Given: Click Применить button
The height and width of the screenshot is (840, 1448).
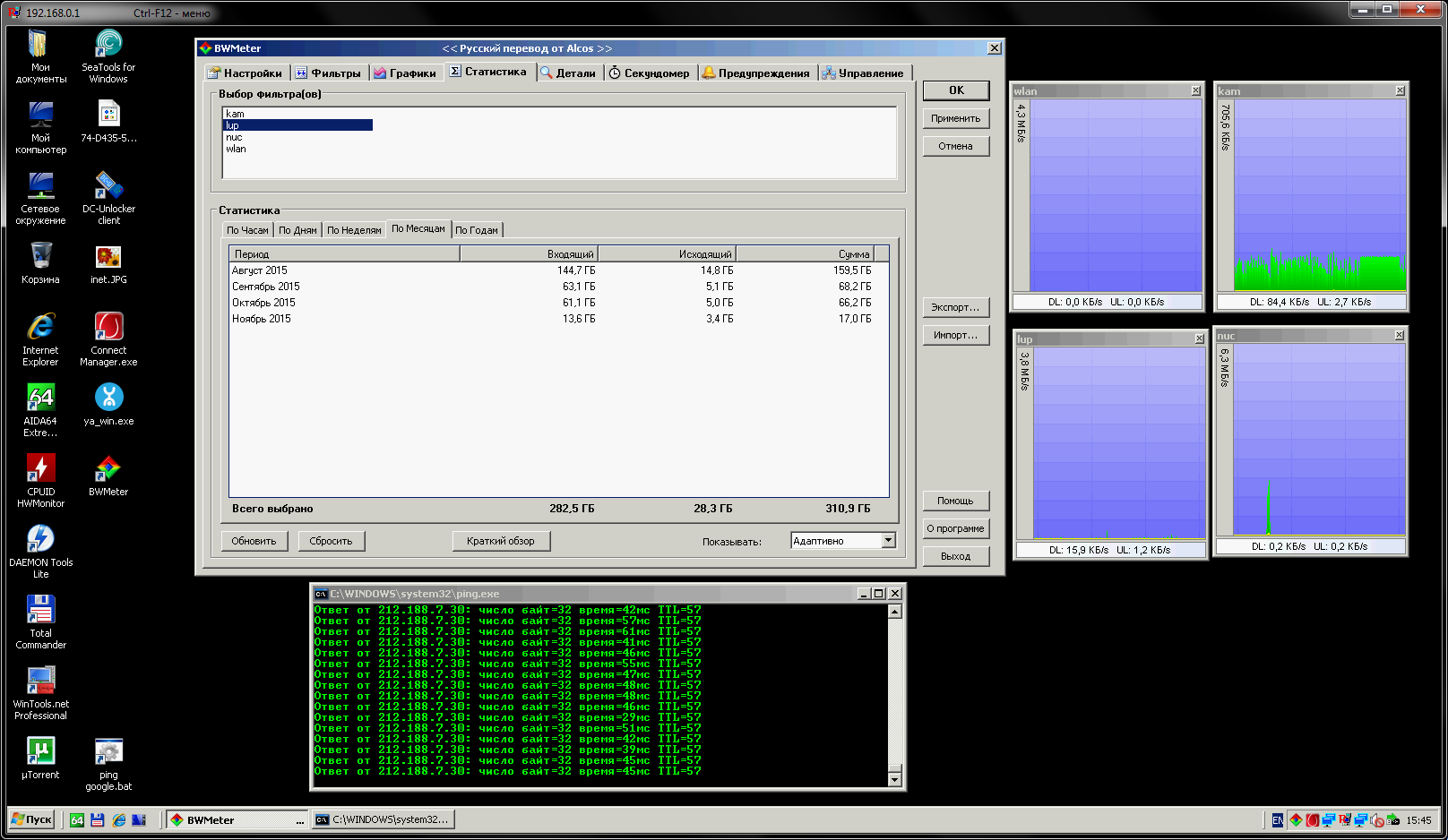Looking at the screenshot, I should (956, 118).
